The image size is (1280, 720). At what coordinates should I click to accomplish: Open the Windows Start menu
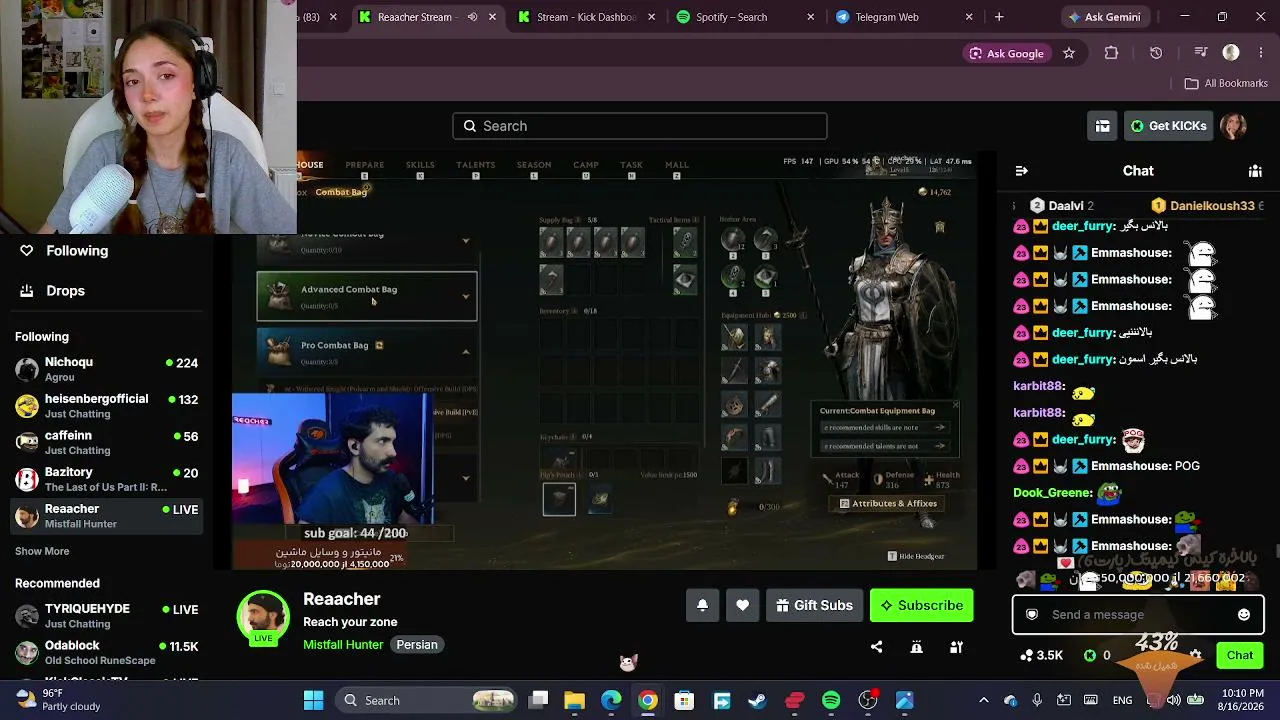pyautogui.click(x=313, y=700)
